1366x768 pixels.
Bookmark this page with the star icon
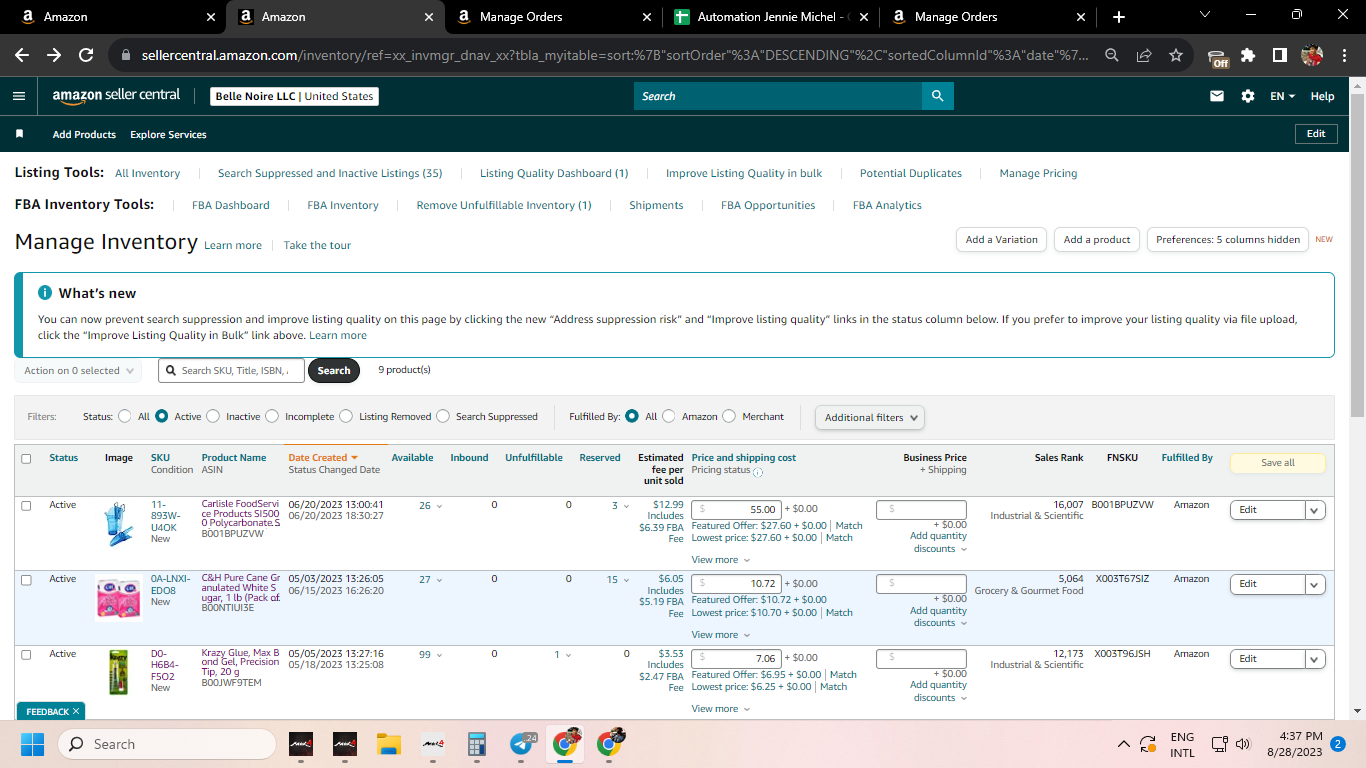pyautogui.click(x=1176, y=55)
